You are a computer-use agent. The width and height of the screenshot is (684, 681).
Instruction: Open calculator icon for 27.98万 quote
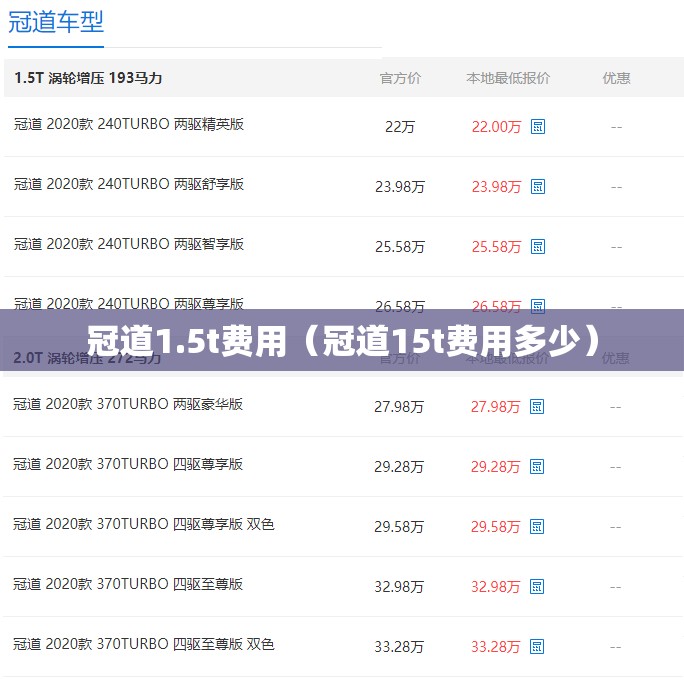(537, 407)
